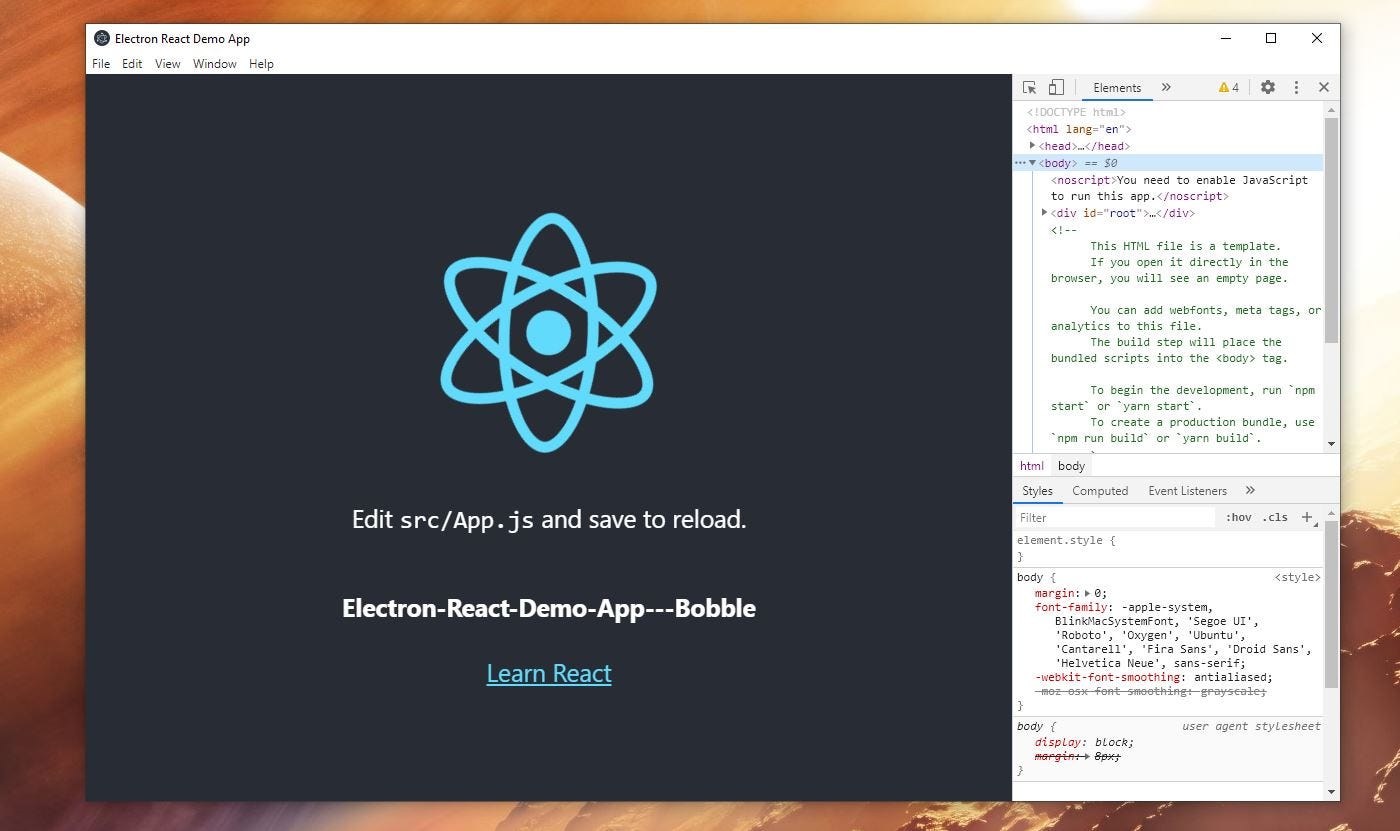
Task: Add a new style rule with the plus icon
Action: (1308, 517)
